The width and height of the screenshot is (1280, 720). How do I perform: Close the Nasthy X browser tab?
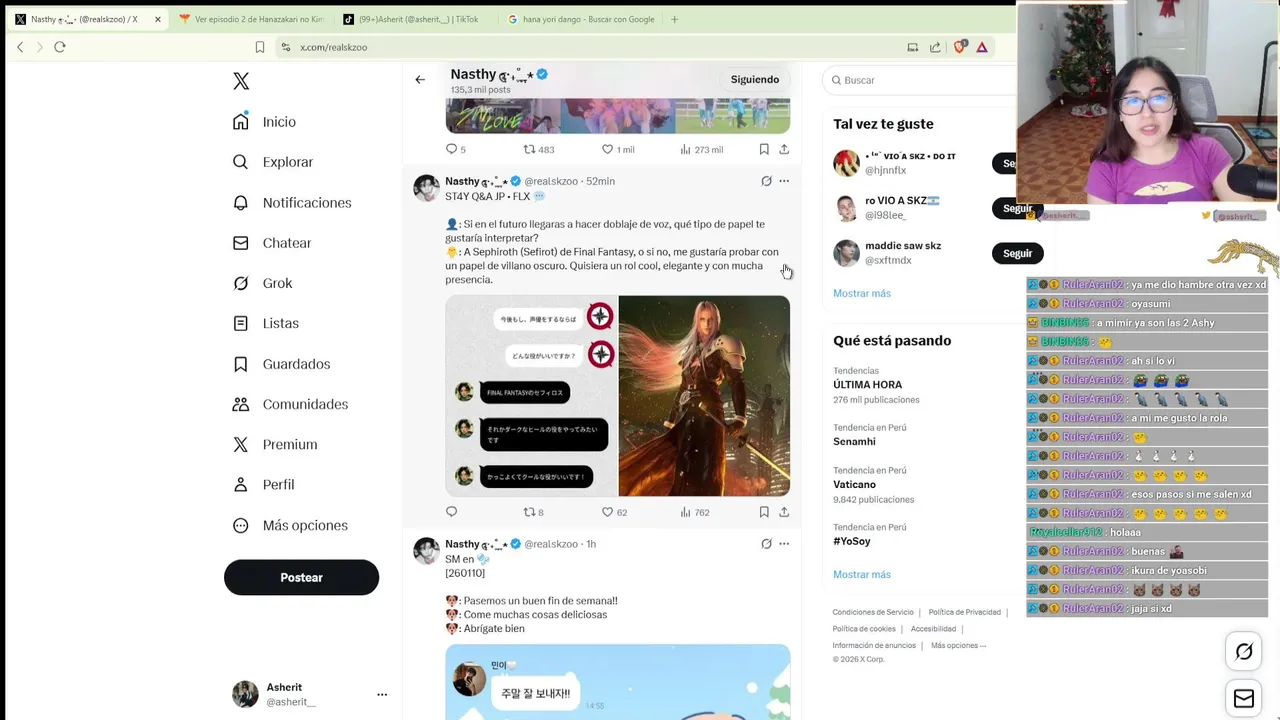(157, 19)
